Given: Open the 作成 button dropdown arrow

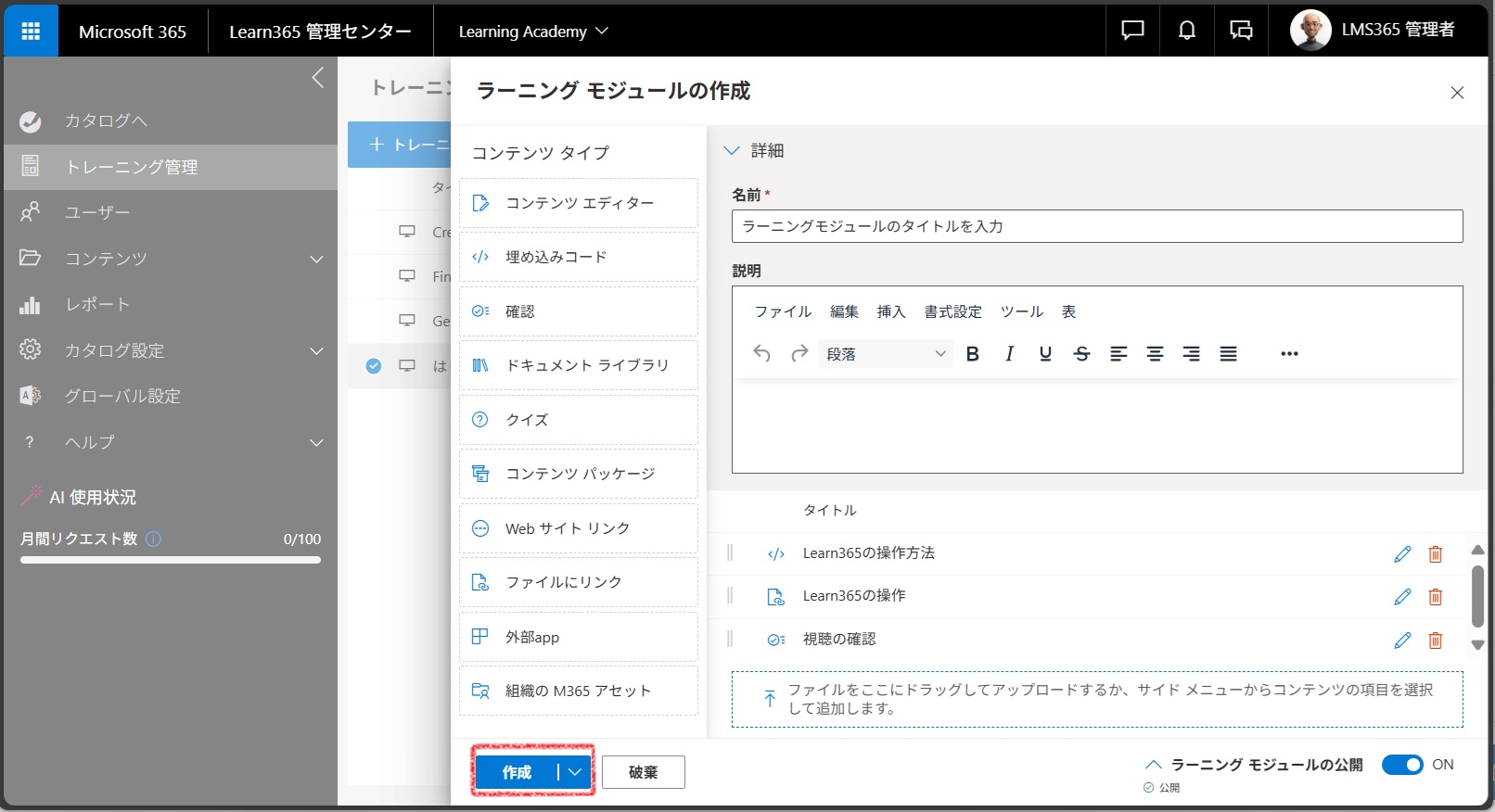Looking at the screenshot, I should pyautogui.click(x=575, y=772).
